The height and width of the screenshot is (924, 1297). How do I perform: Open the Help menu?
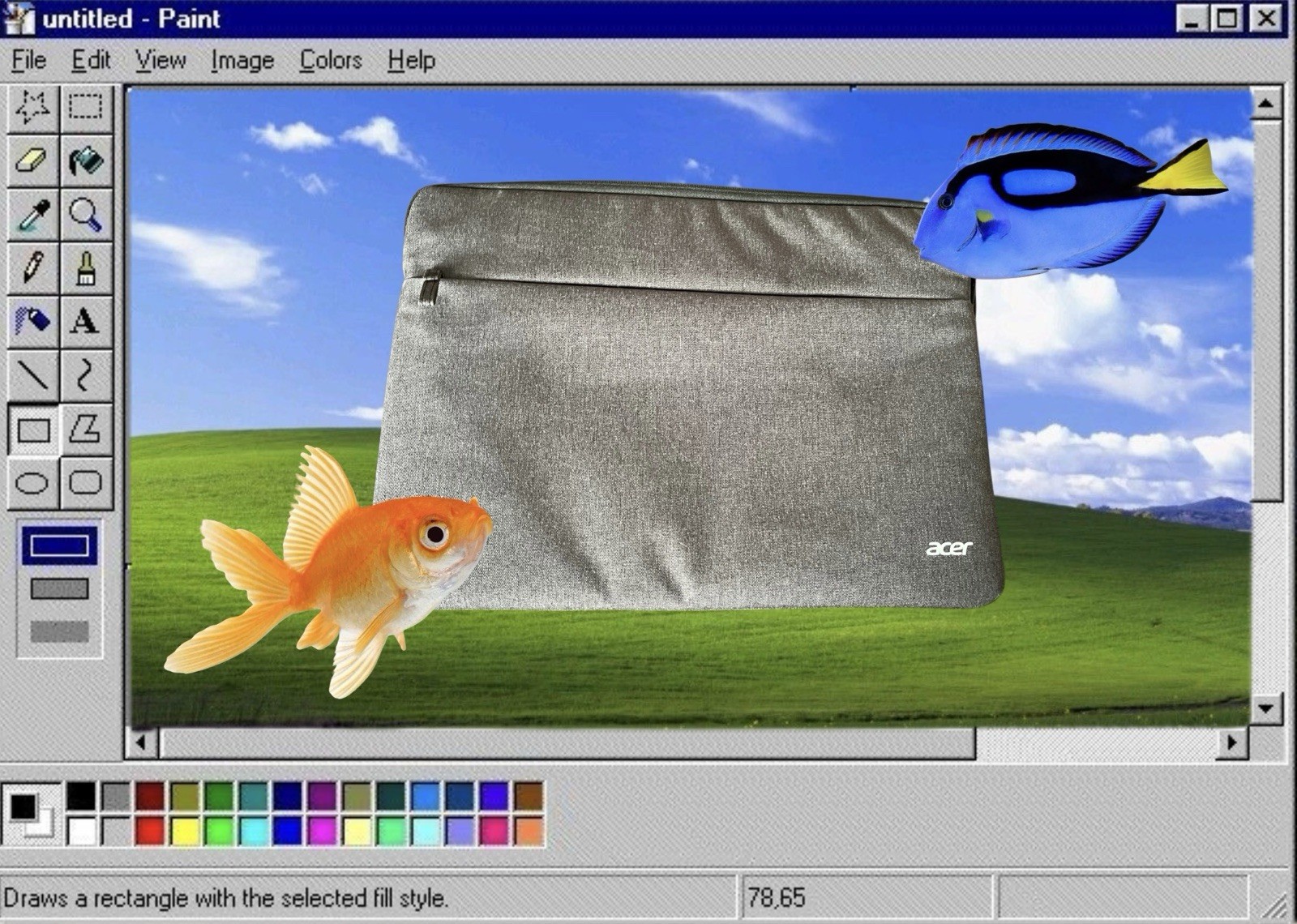411,60
